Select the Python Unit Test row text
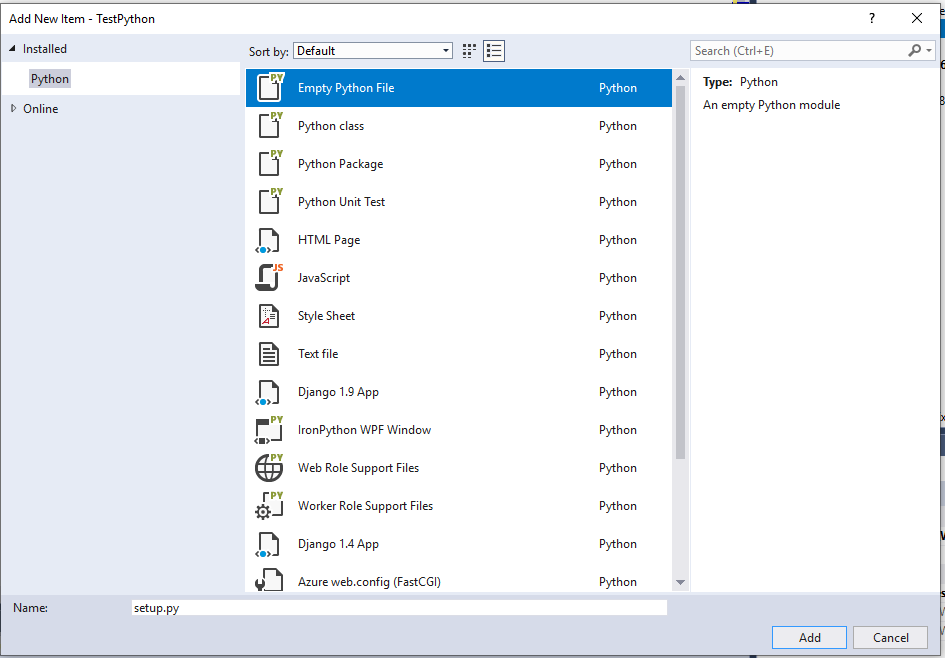Image resolution: width=945 pixels, height=658 pixels. coord(341,201)
